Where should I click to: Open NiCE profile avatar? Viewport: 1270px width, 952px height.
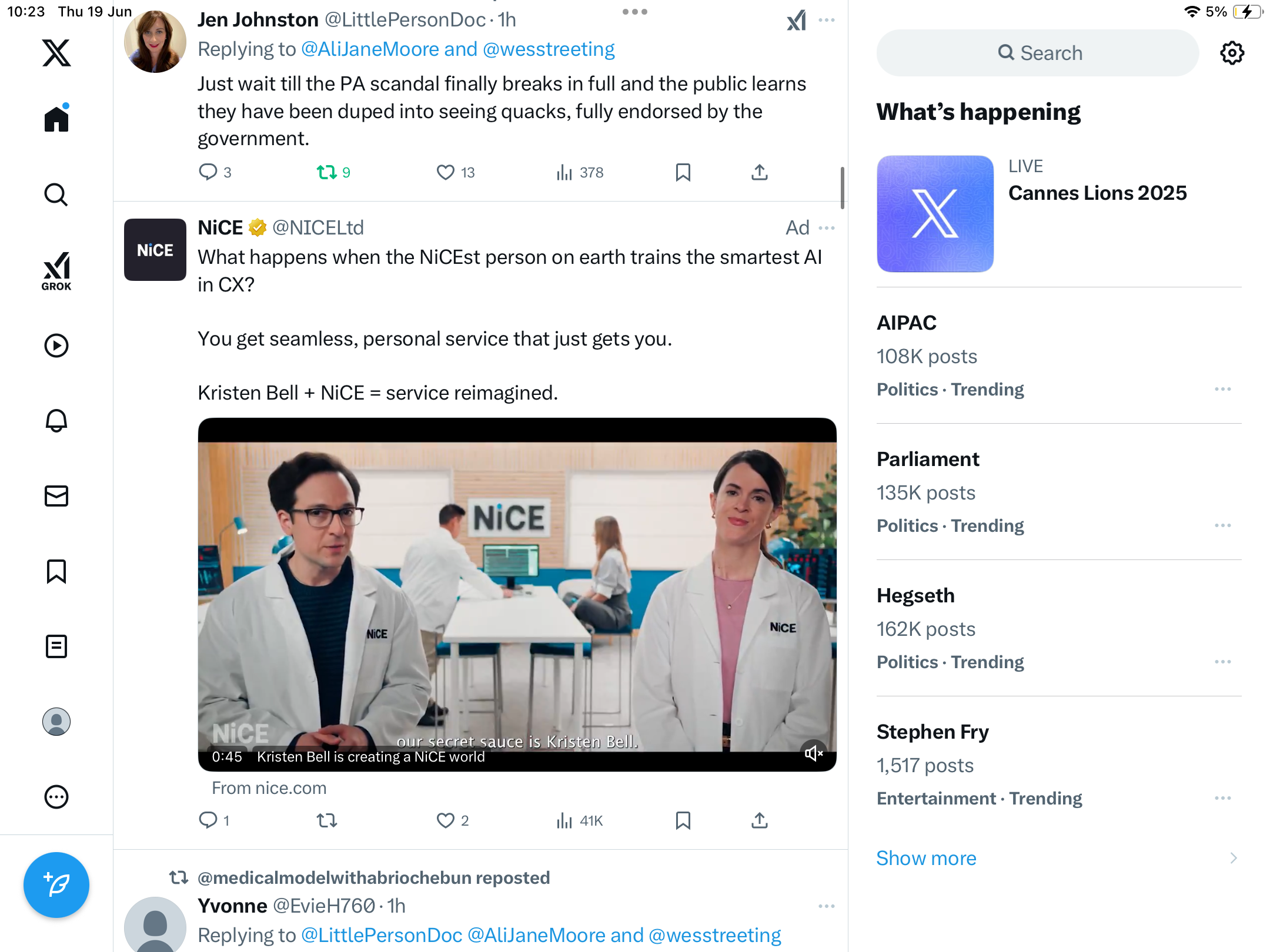(155, 249)
